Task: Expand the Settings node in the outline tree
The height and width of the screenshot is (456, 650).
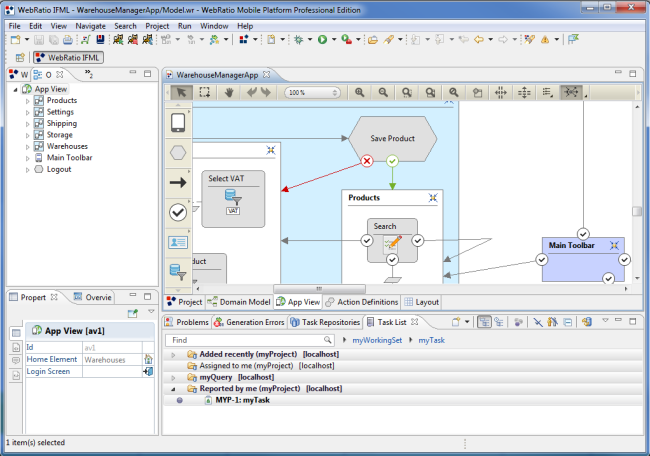Action: (27, 112)
